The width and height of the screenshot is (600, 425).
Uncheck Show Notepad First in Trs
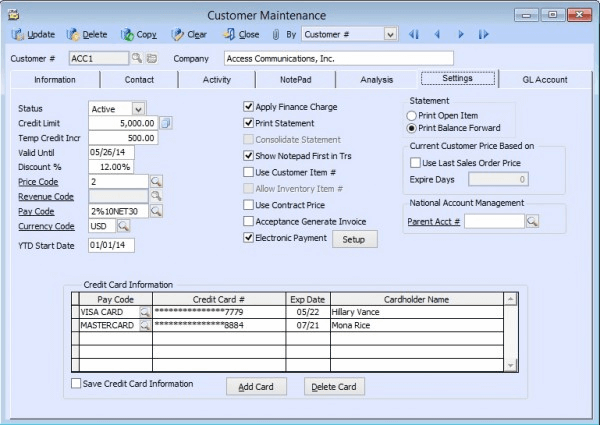[x=248, y=155]
